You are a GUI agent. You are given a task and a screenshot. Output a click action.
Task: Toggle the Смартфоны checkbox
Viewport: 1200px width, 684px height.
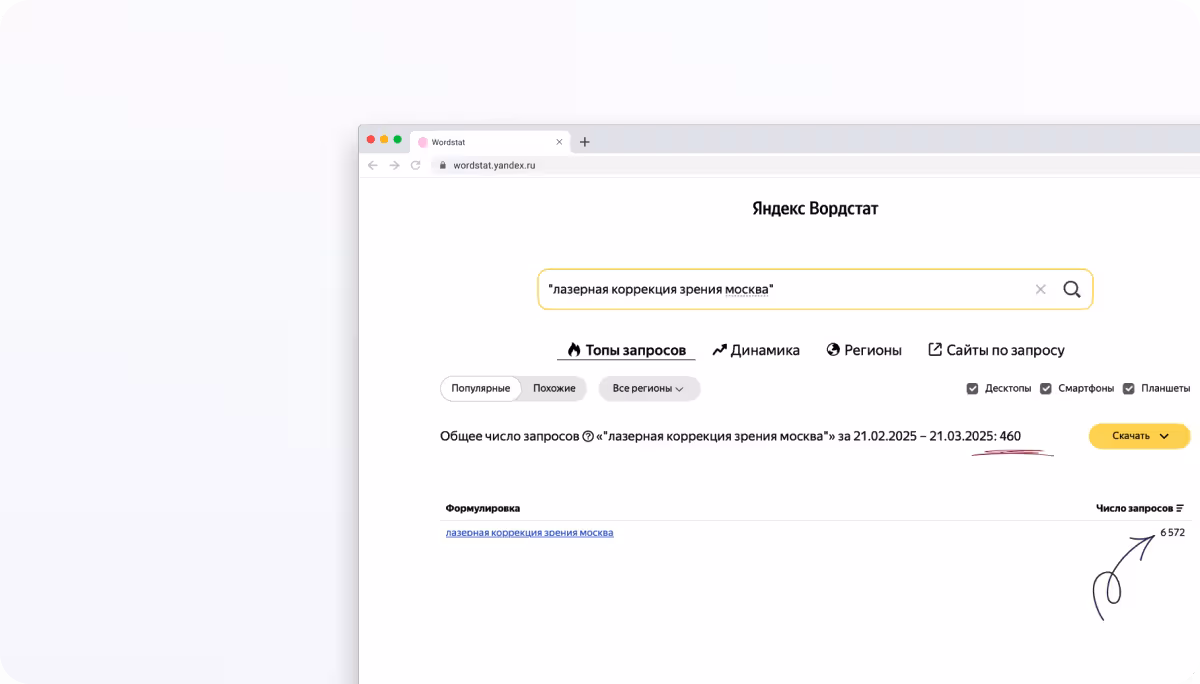click(1046, 389)
